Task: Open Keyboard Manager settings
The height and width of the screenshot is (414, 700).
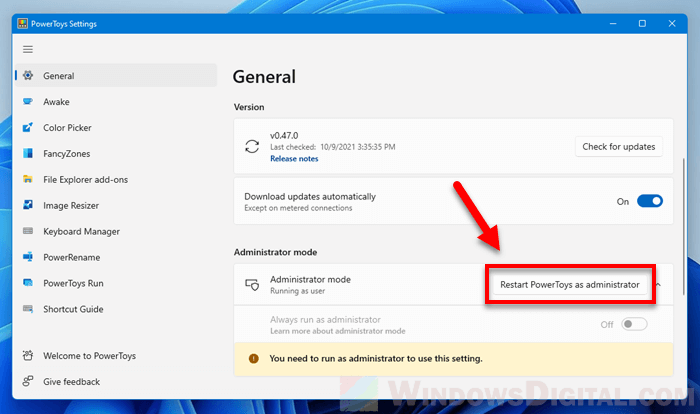Action: coord(116,231)
